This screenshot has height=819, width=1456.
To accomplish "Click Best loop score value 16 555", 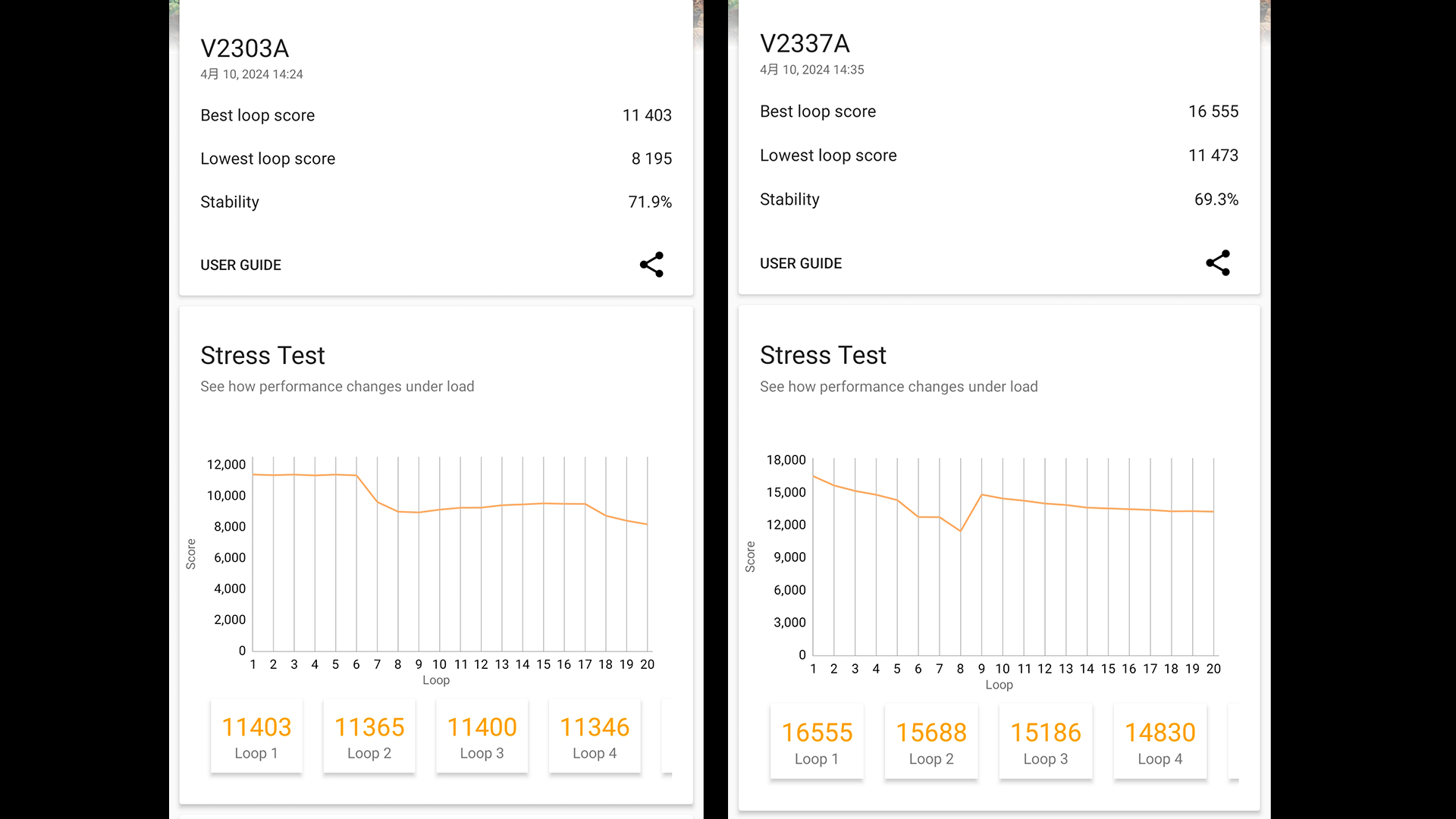I will tap(1213, 111).
